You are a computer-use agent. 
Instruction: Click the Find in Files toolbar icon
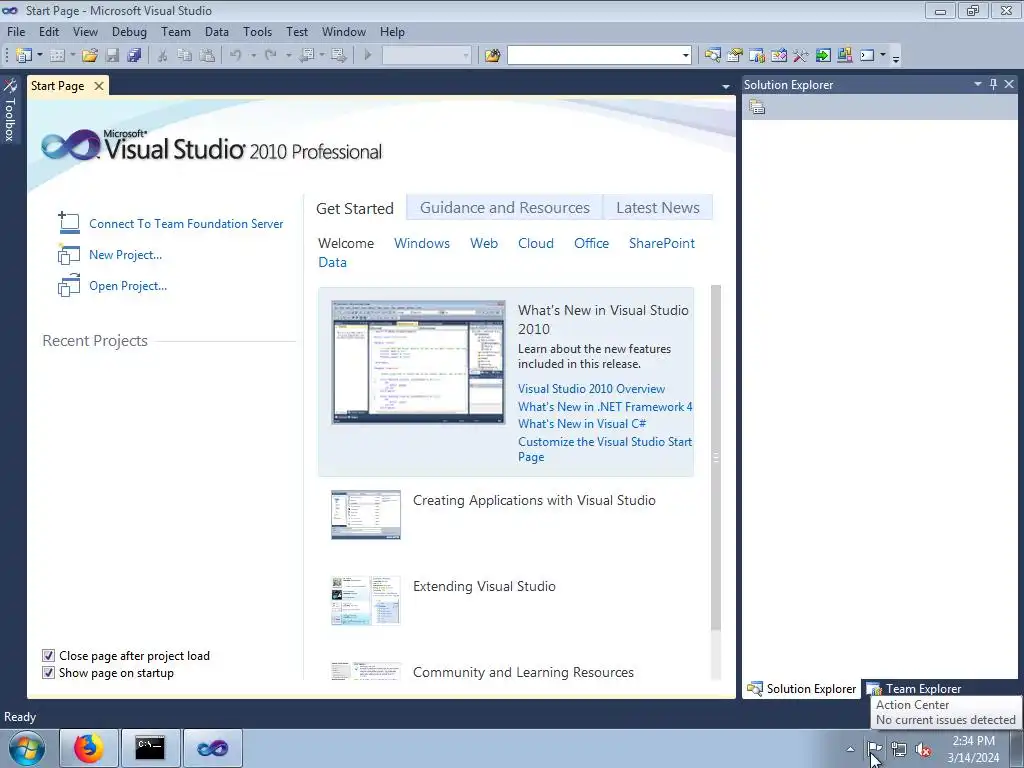[x=492, y=56]
